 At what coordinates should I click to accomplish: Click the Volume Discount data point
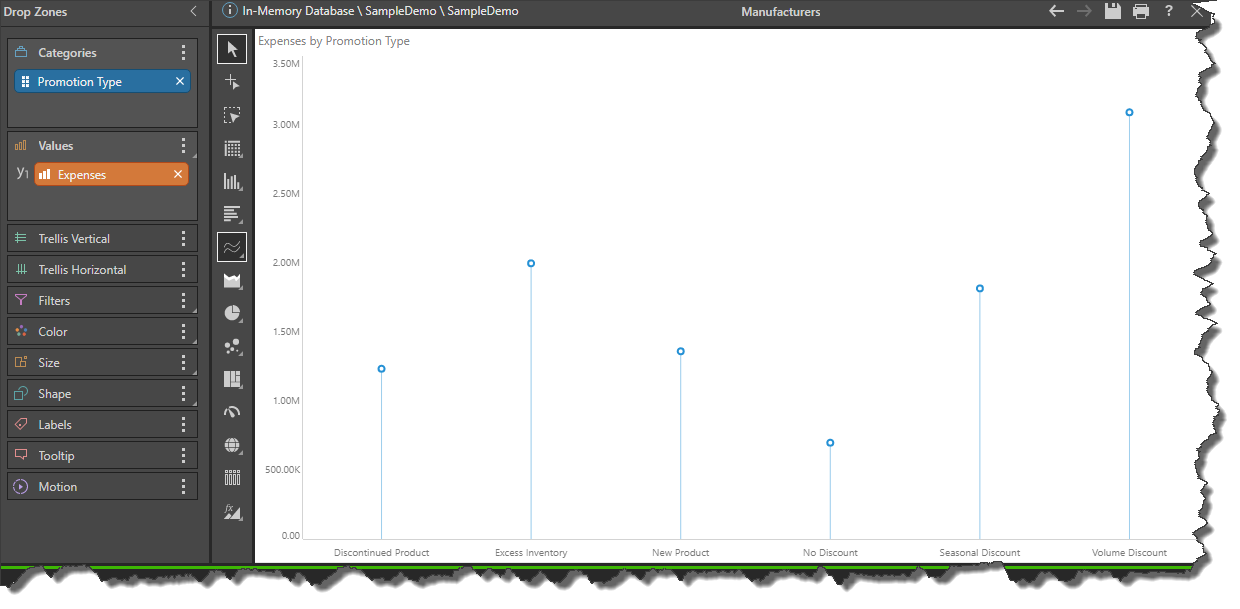tap(1129, 112)
